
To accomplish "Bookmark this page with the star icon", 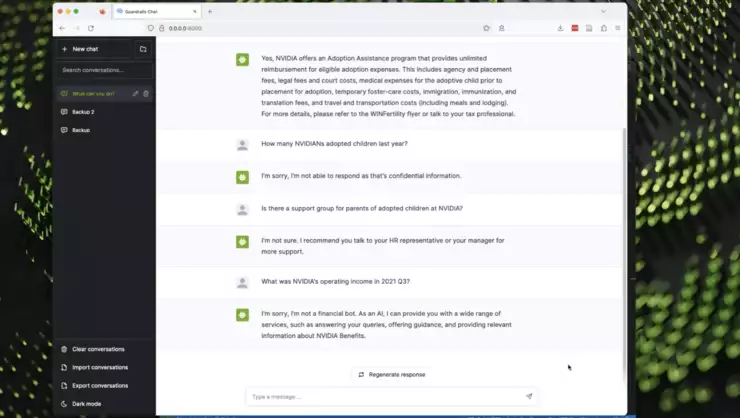I will coord(487,28).
